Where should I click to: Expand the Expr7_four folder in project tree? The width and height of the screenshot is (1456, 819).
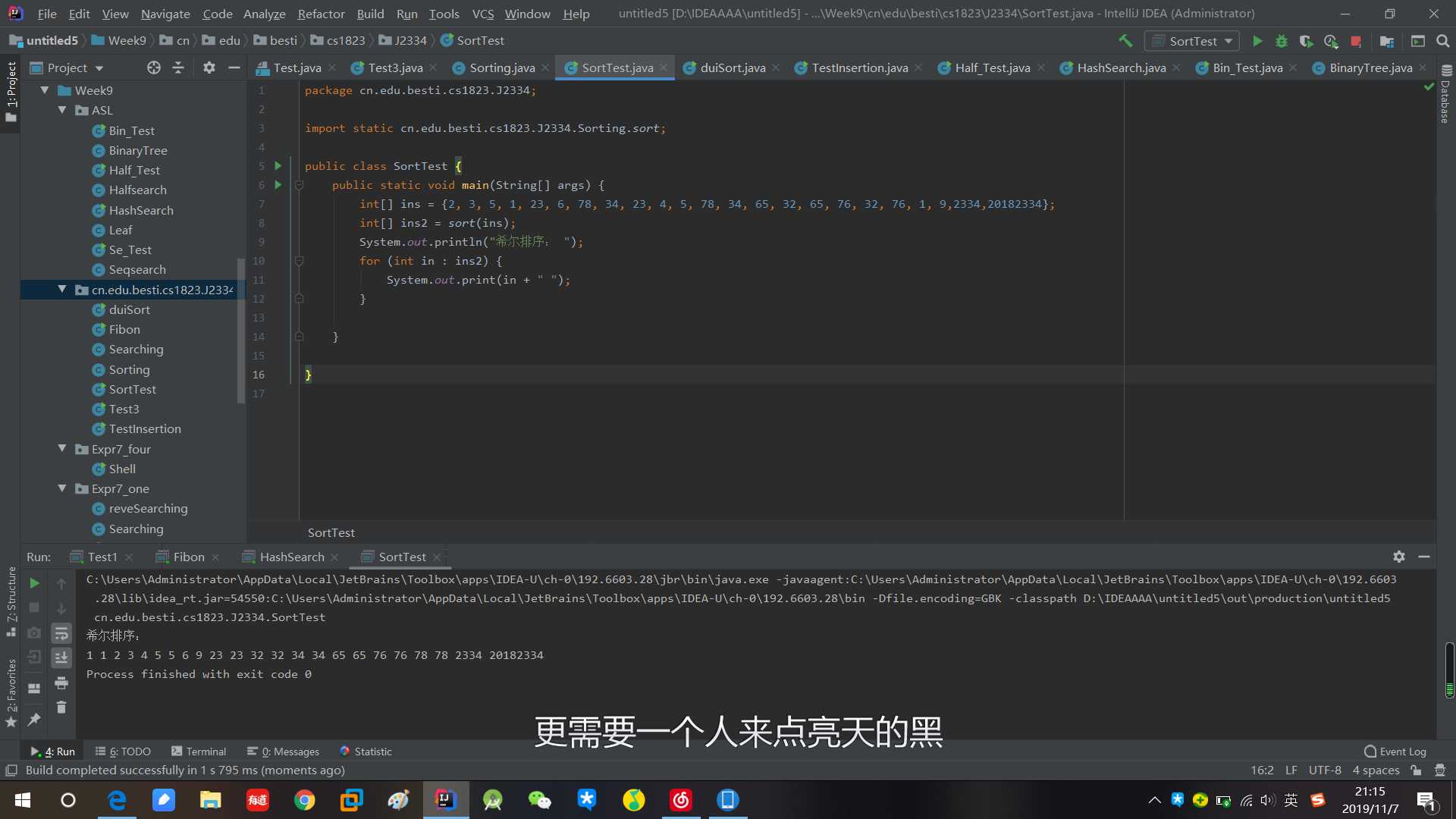point(62,448)
